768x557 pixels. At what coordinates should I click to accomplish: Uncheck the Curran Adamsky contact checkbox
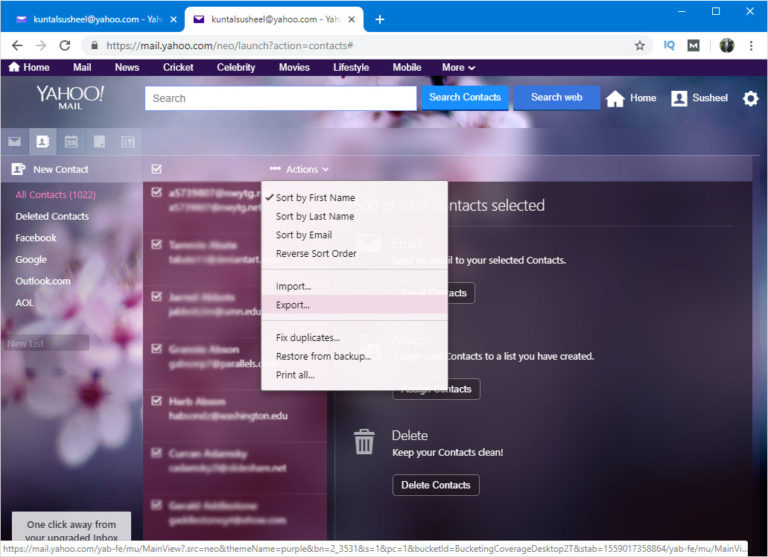[x=156, y=453]
